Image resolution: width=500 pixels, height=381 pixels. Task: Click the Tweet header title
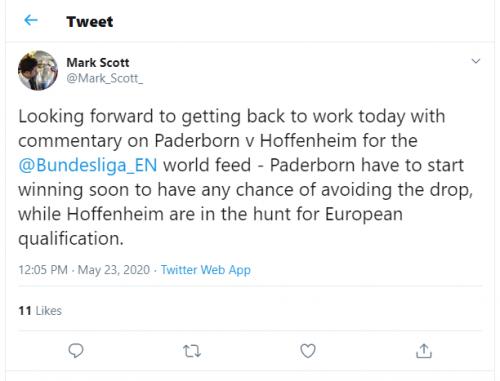90,22
